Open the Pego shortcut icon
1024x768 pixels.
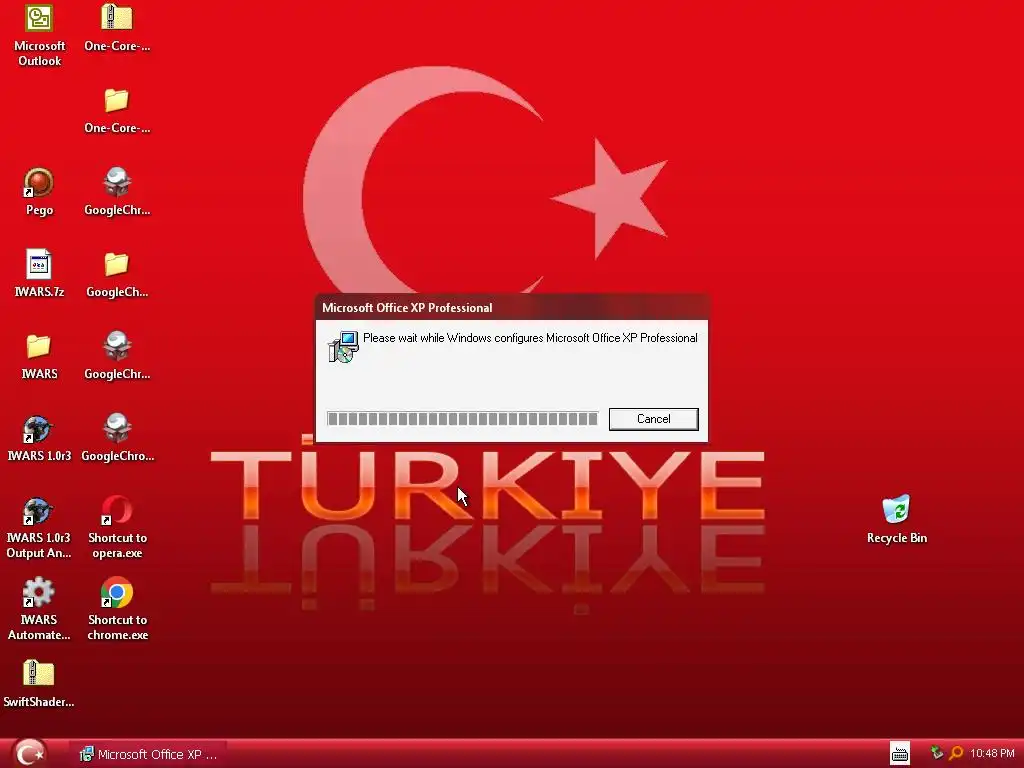tap(39, 183)
